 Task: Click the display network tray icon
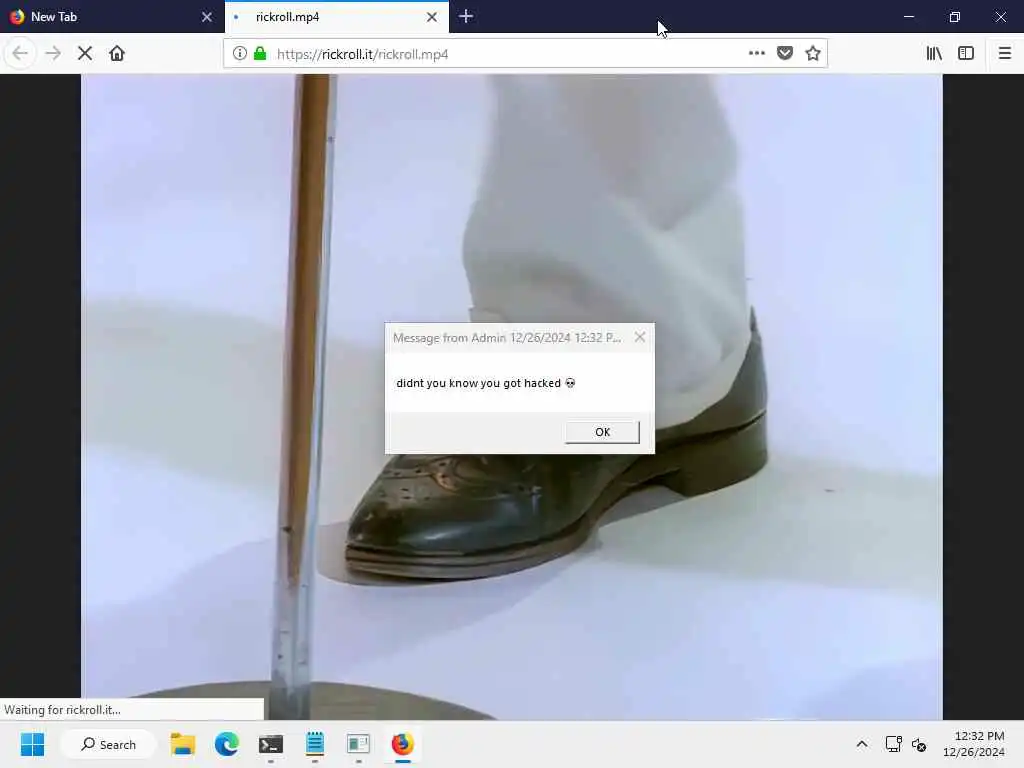click(x=893, y=744)
